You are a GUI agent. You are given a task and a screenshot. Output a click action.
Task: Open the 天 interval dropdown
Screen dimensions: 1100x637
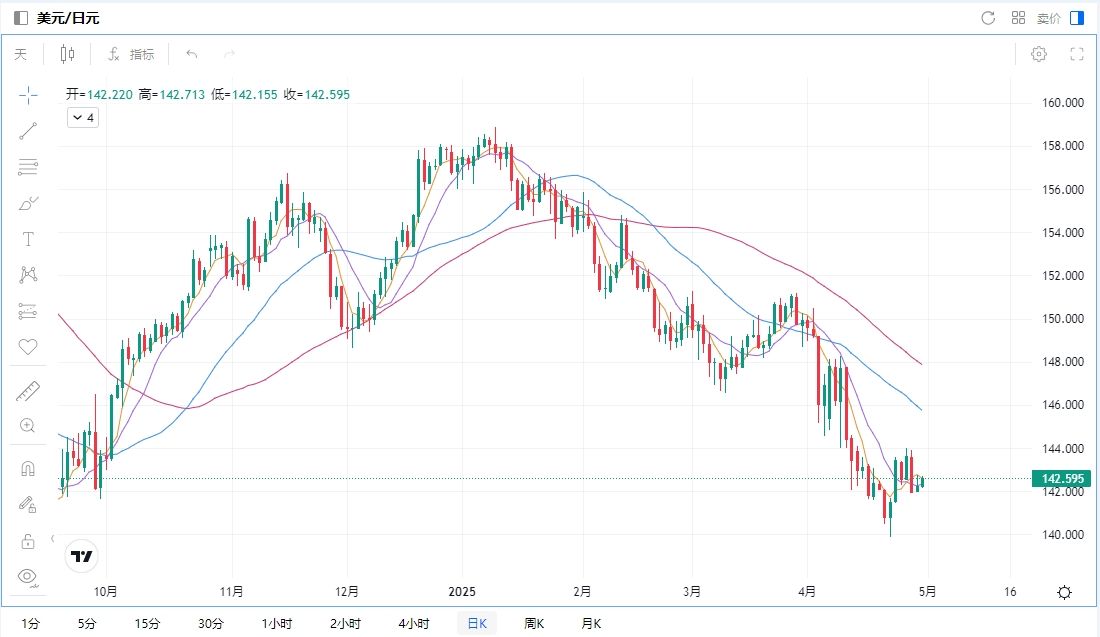21,54
